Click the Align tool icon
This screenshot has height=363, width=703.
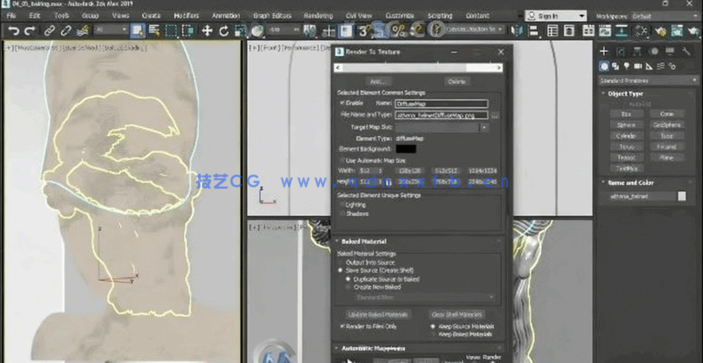[534, 30]
